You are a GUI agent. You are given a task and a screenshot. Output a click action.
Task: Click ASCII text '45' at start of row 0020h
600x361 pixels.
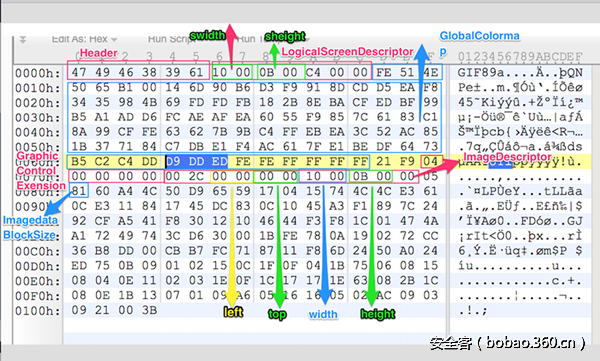coord(466,103)
